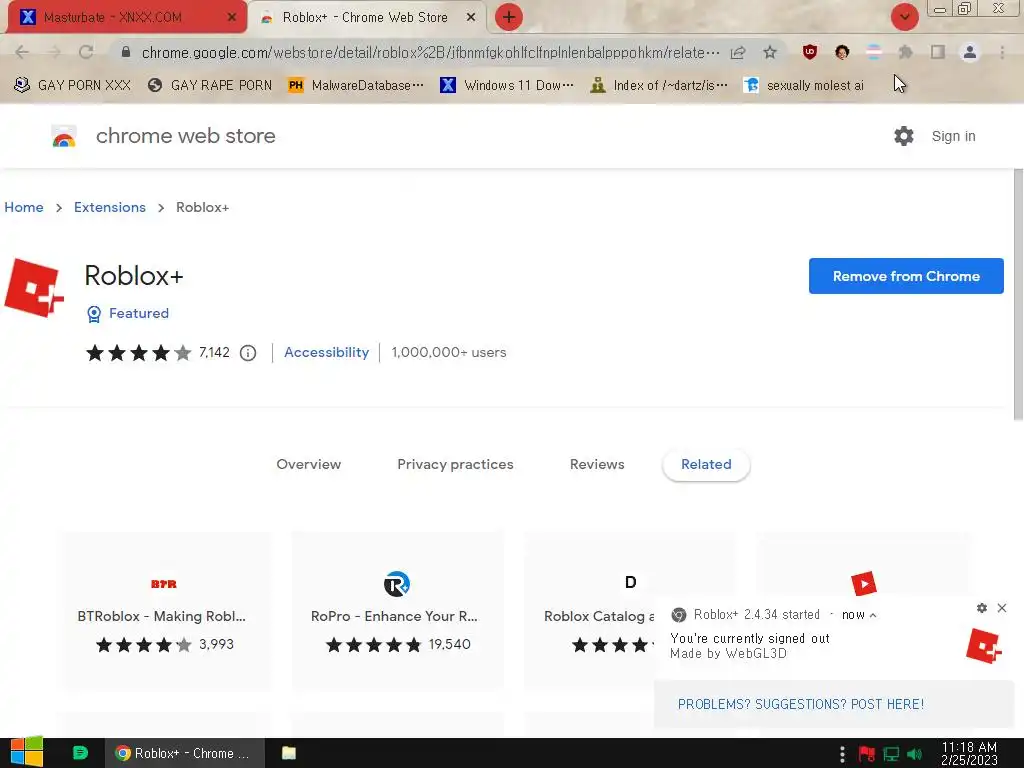Viewport: 1024px width, 768px height.
Task: Open the green chat taskbar app
Action: click(80, 753)
